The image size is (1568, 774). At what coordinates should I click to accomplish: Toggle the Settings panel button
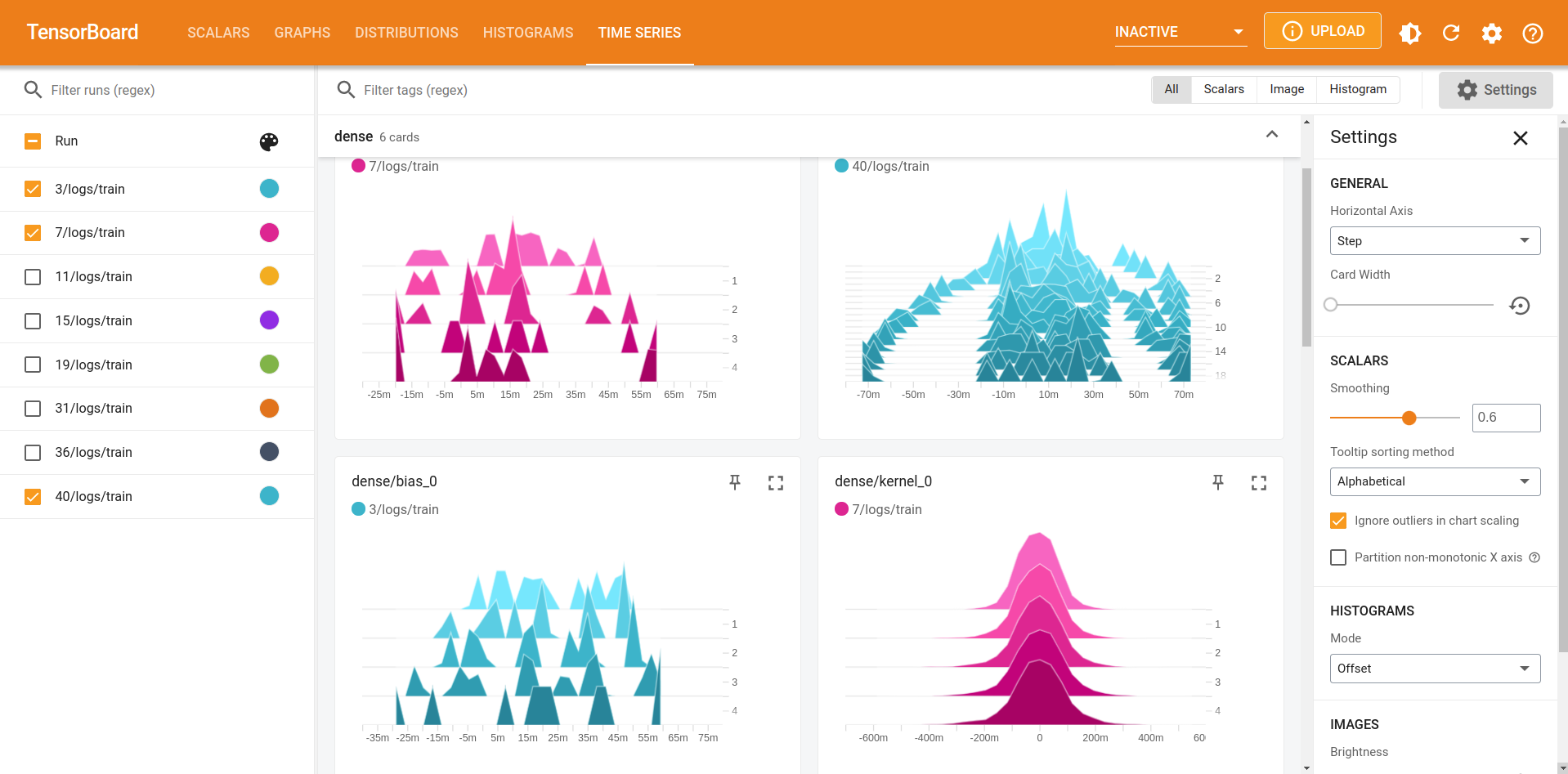click(1496, 90)
